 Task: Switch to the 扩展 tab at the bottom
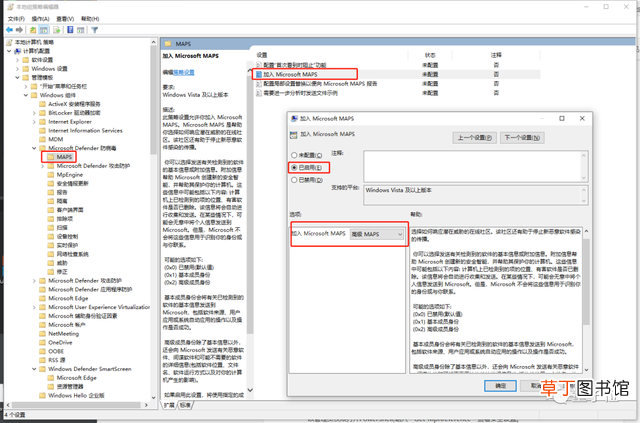(169, 405)
